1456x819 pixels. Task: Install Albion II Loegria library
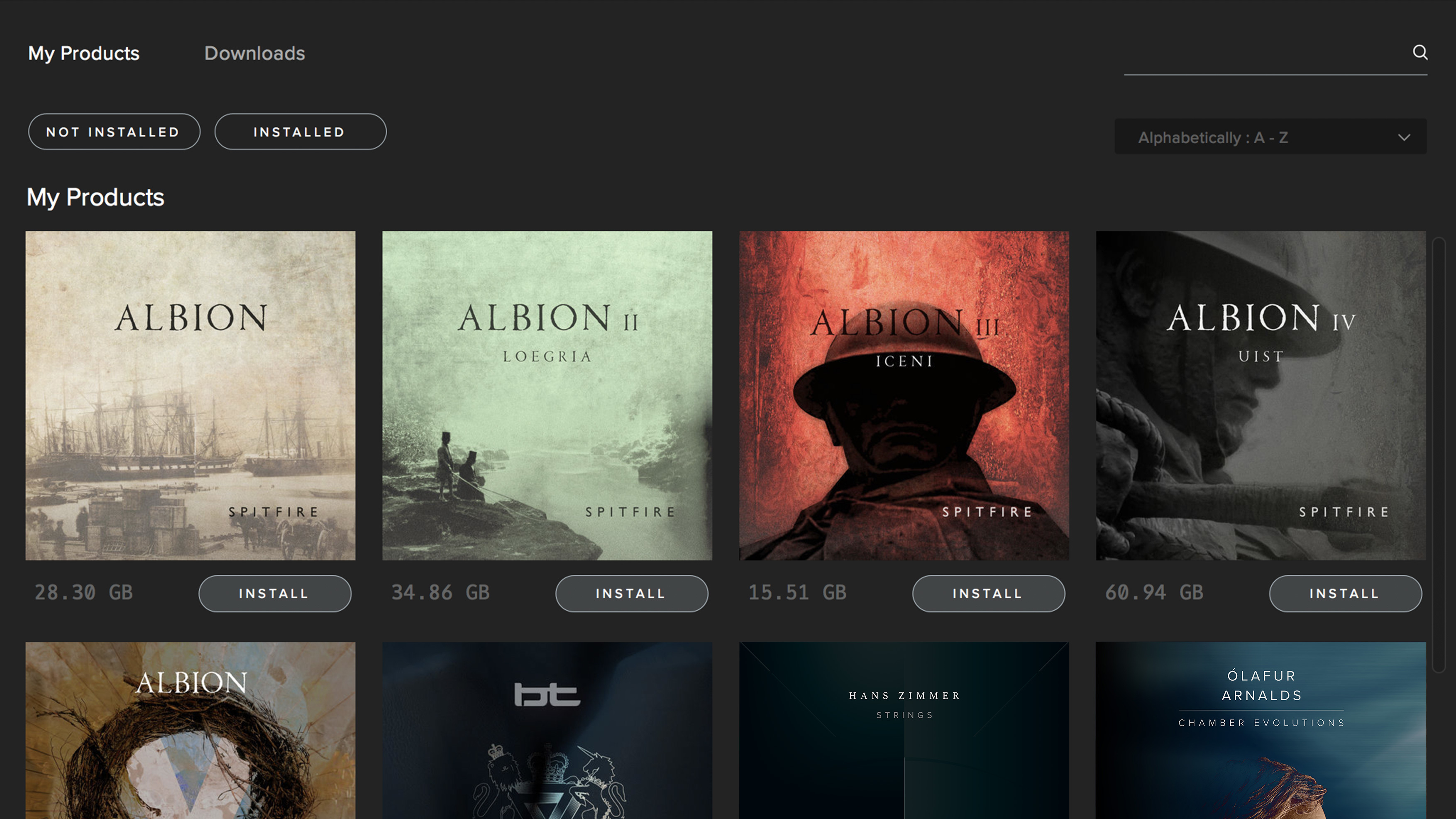[x=630, y=593]
